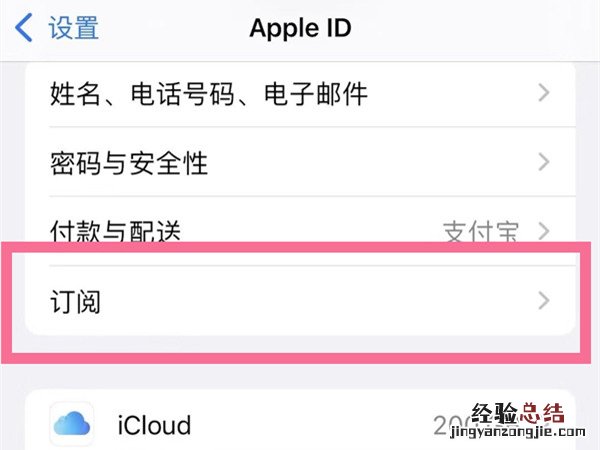Image resolution: width=600 pixels, height=450 pixels.
Task: Tap chevron next to 支付宝
Action: click(x=544, y=232)
